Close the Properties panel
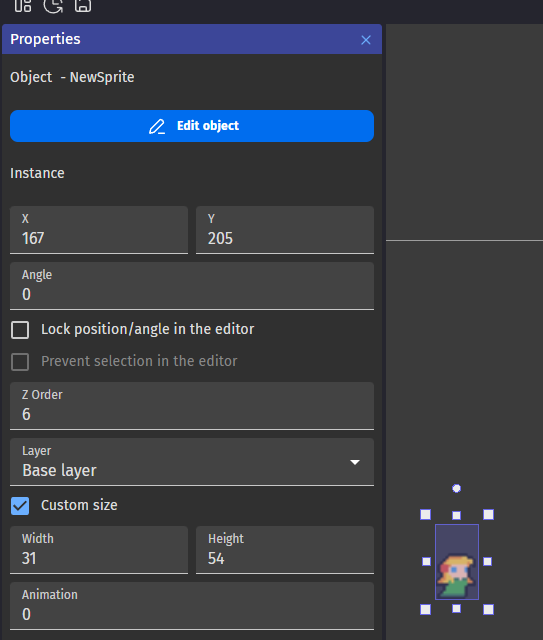This screenshot has width=543, height=640. pos(366,40)
